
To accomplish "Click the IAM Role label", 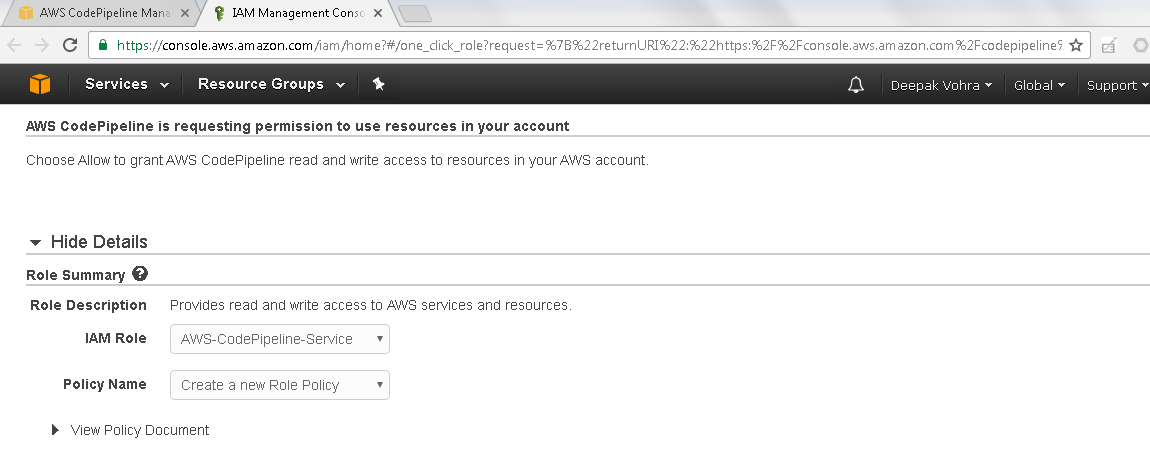I will (116, 338).
